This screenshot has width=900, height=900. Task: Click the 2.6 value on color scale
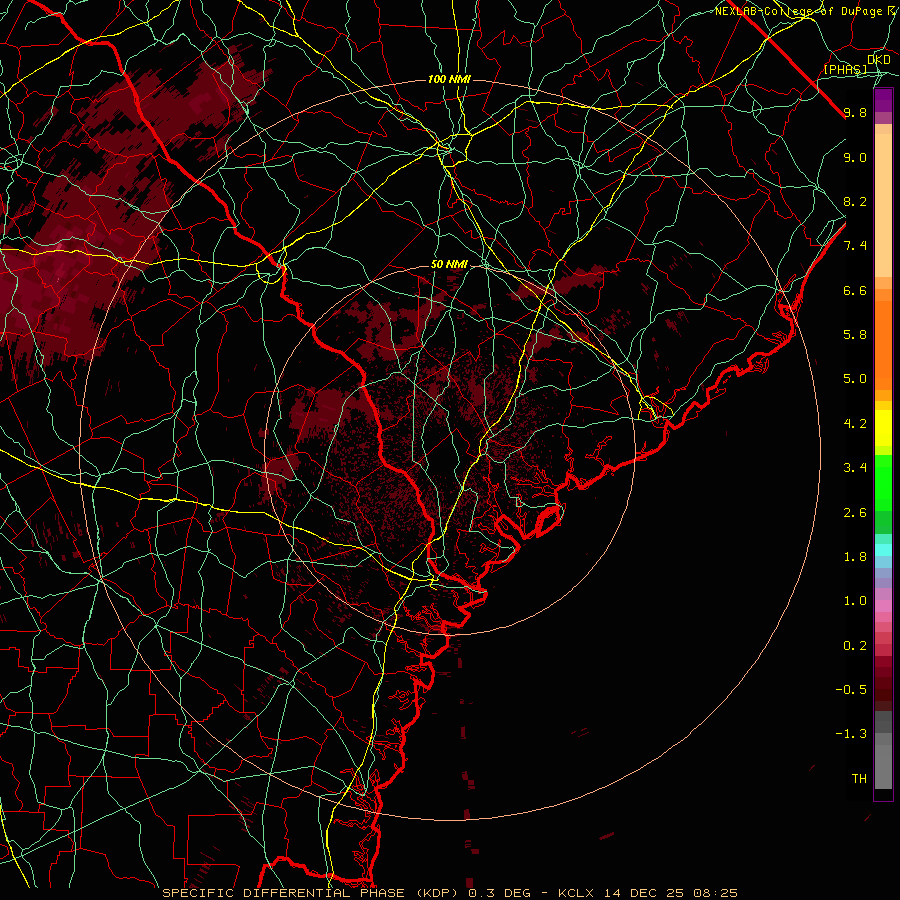(x=855, y=513)
